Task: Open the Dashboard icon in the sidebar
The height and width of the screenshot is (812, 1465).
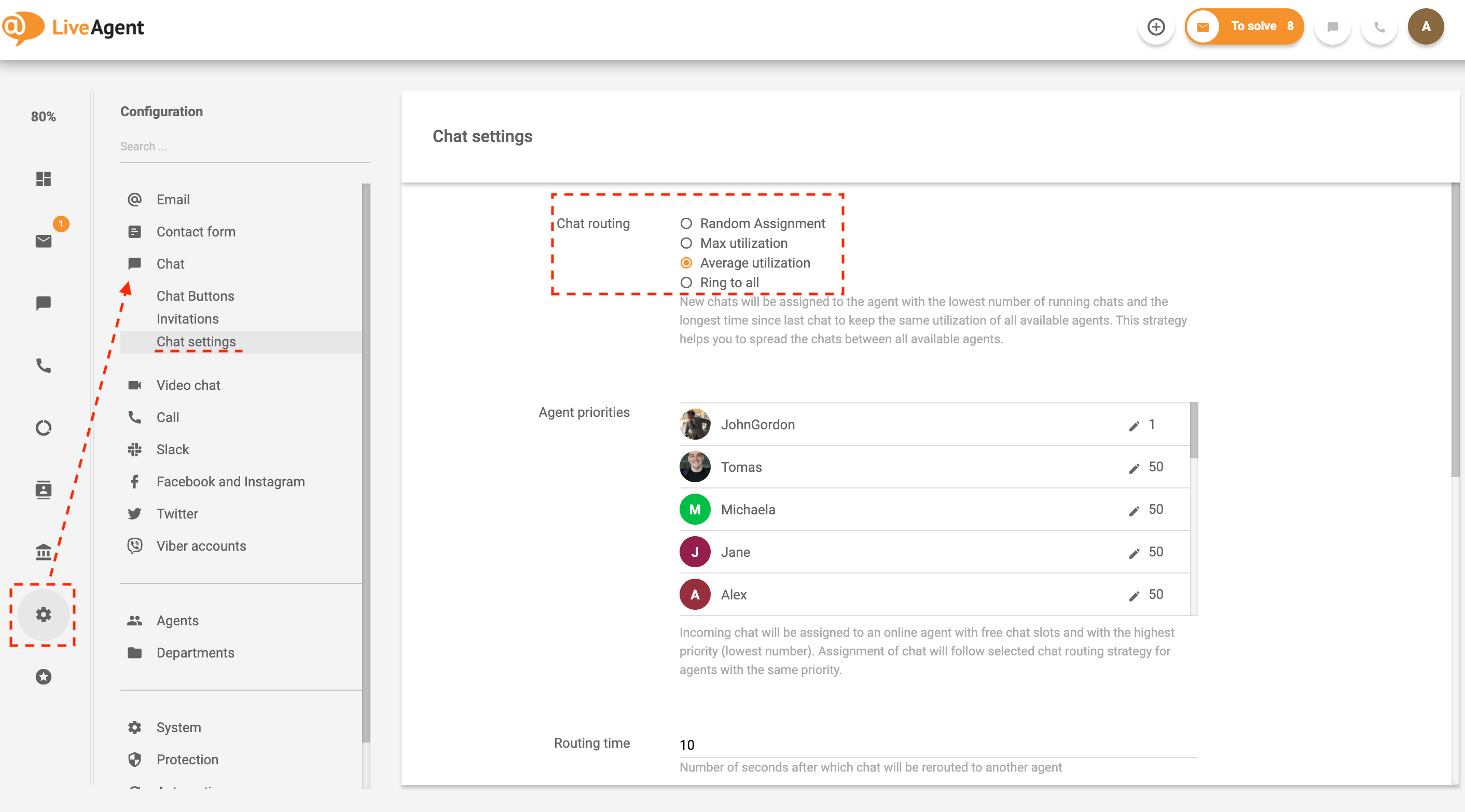Action: (43, 179)
